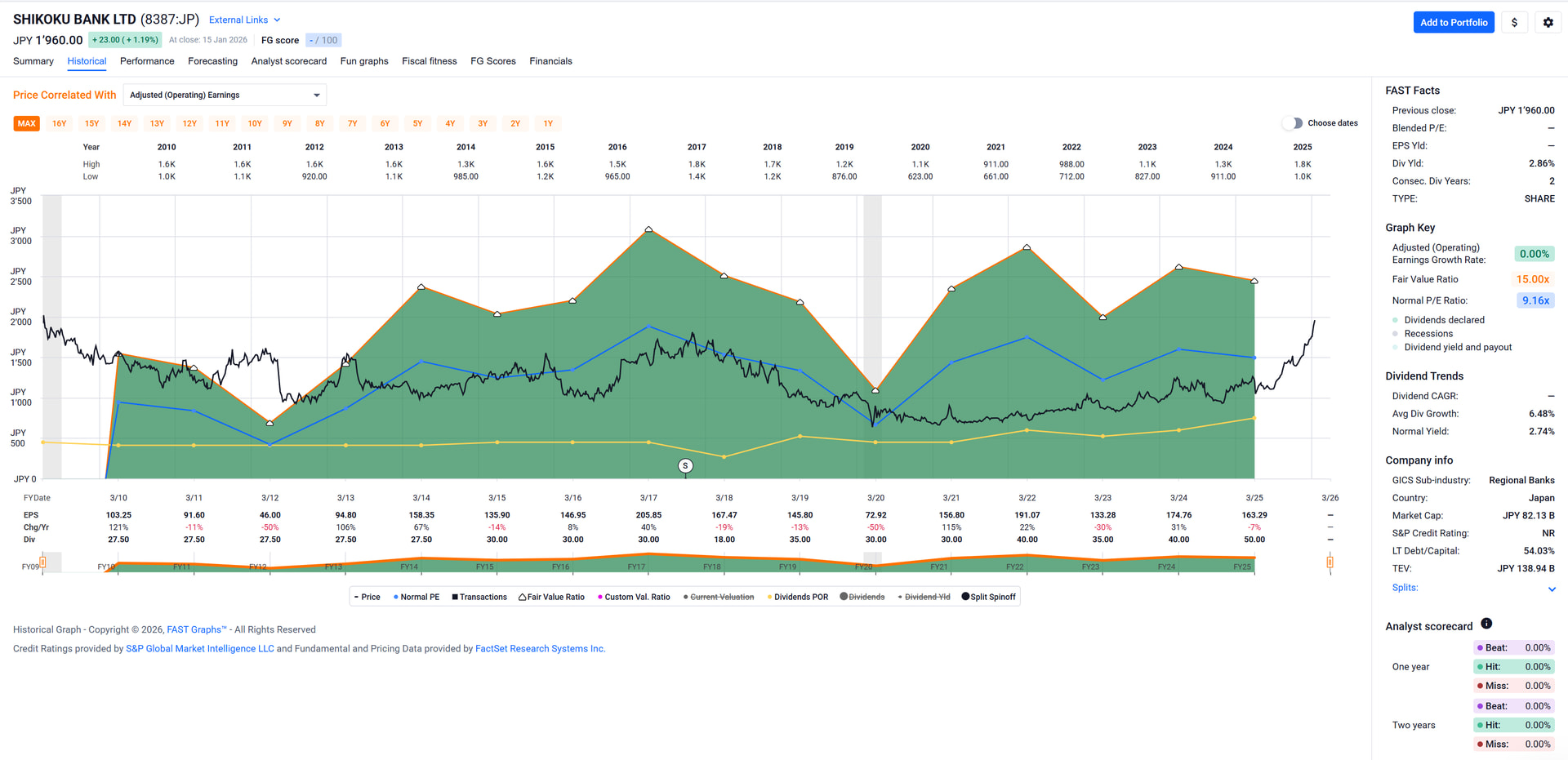The image size is (1568, 760).
Task: Expand the External Links menu
Action: point(244,20)
